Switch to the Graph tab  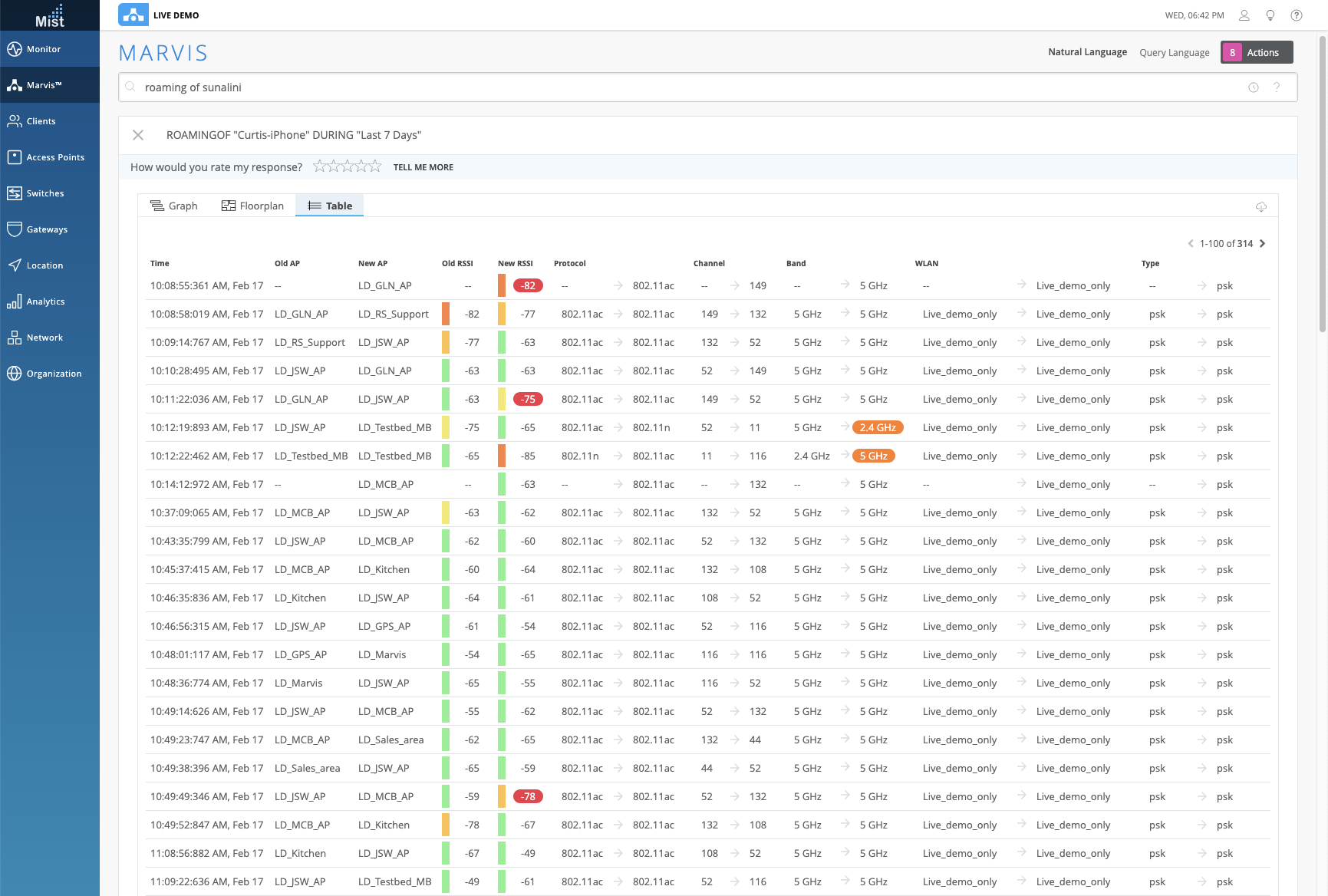coord(174,206)
